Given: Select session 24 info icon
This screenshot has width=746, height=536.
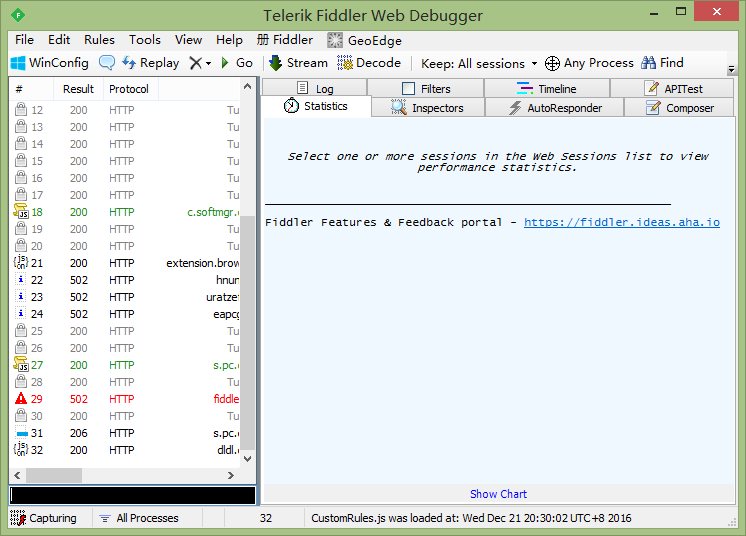Looking at the screenshot, I should [21, 314].
